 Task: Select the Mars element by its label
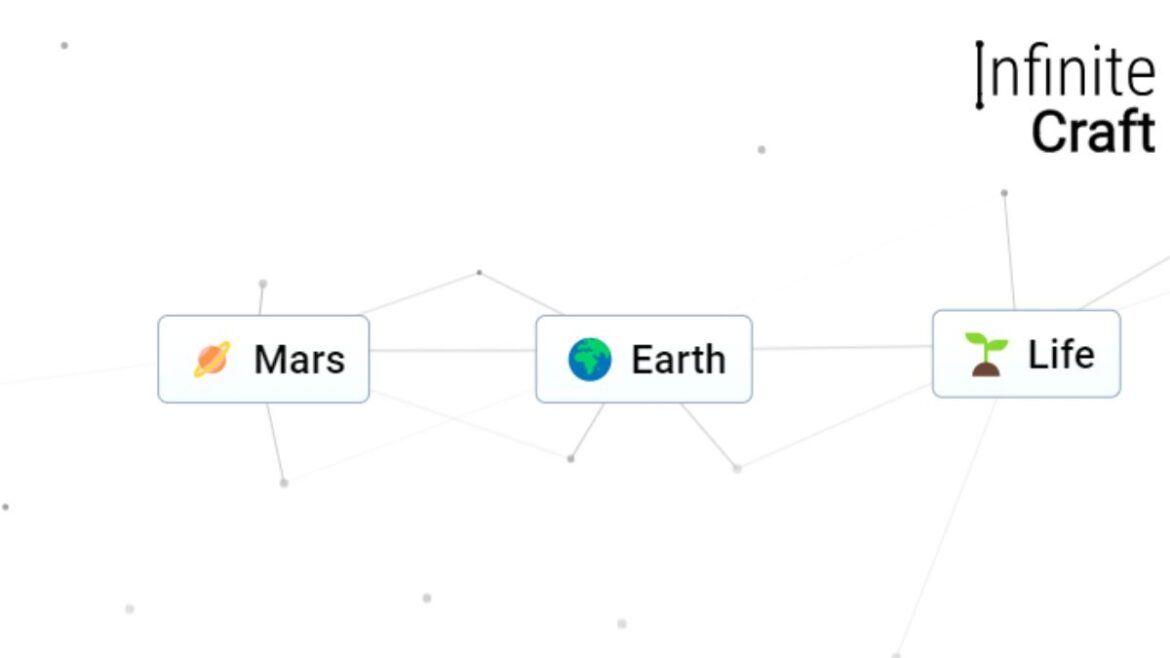pos(299,359)
